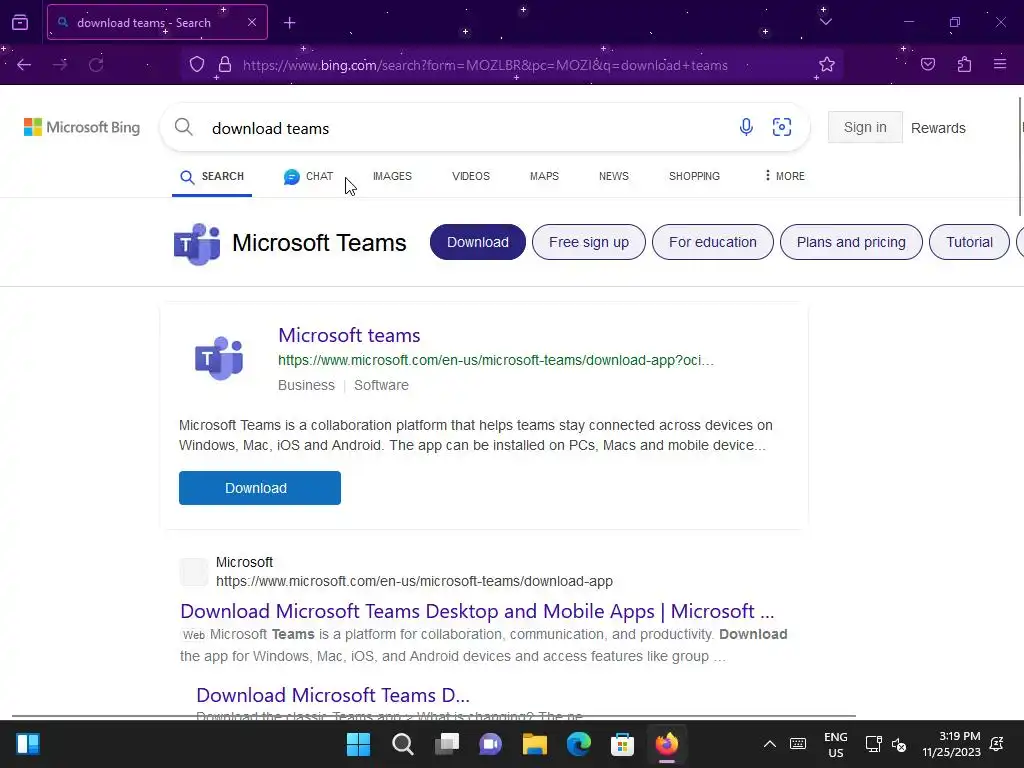Viewport: 1024px width, 768px height.
Task: Click Firefox icon on taskbar
Action: click(x=667, y=744)
